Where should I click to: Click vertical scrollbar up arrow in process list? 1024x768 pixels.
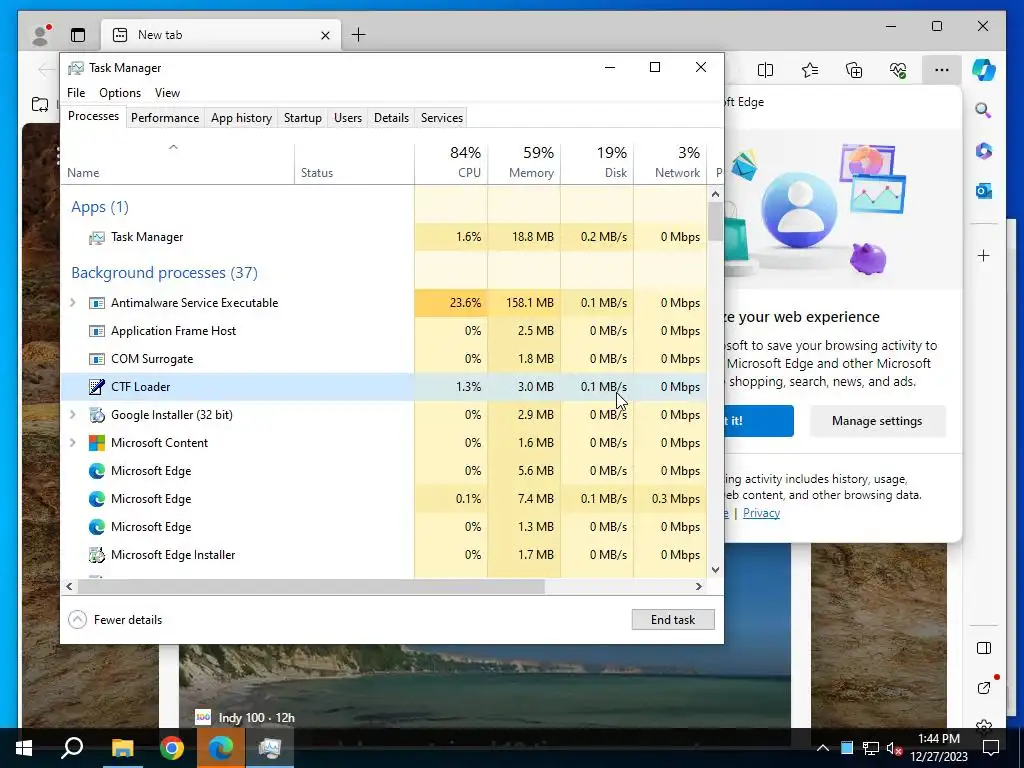(715, 194)
